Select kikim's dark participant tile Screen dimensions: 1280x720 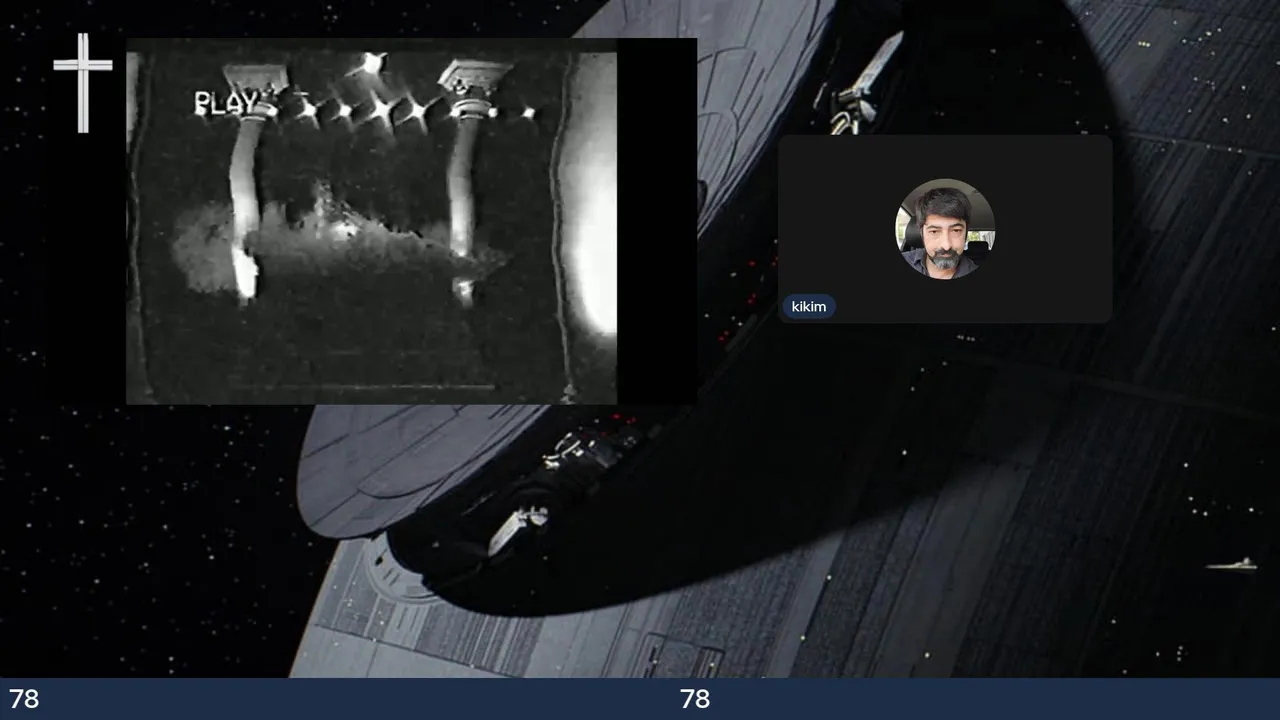[x=945, y=229]
